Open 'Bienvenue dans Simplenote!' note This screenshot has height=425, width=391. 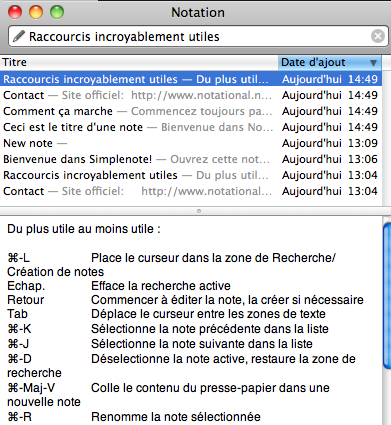click(191, 159)
